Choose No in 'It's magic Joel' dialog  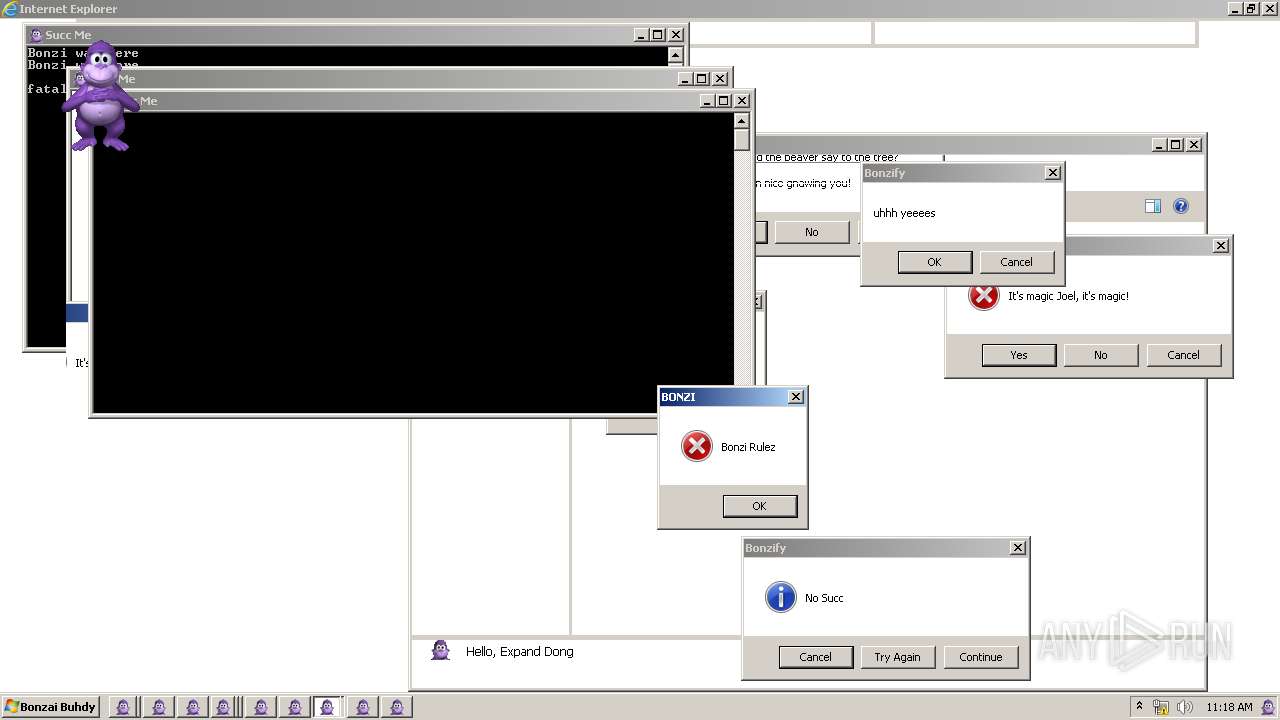point(1101,355)
